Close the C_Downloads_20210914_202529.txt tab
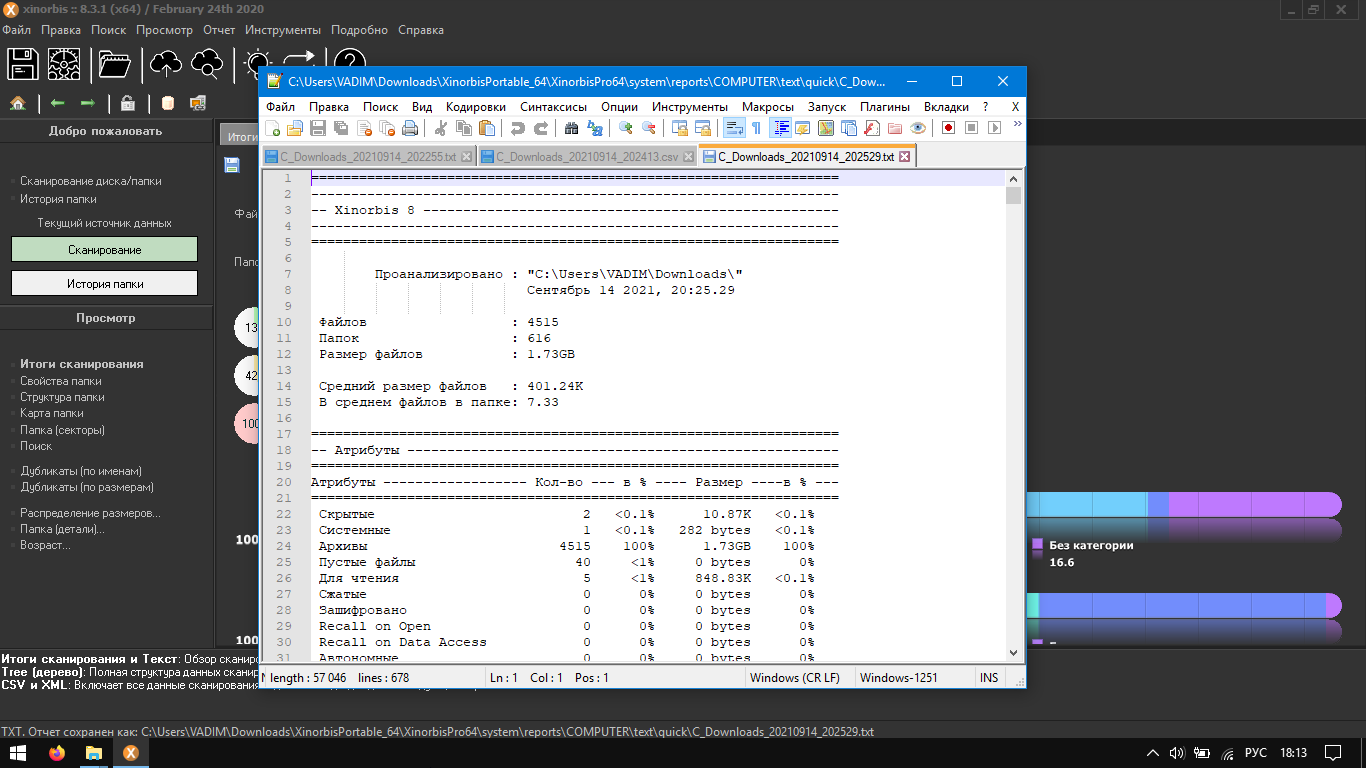This screenshot has height=768, width=1366. 904,157
